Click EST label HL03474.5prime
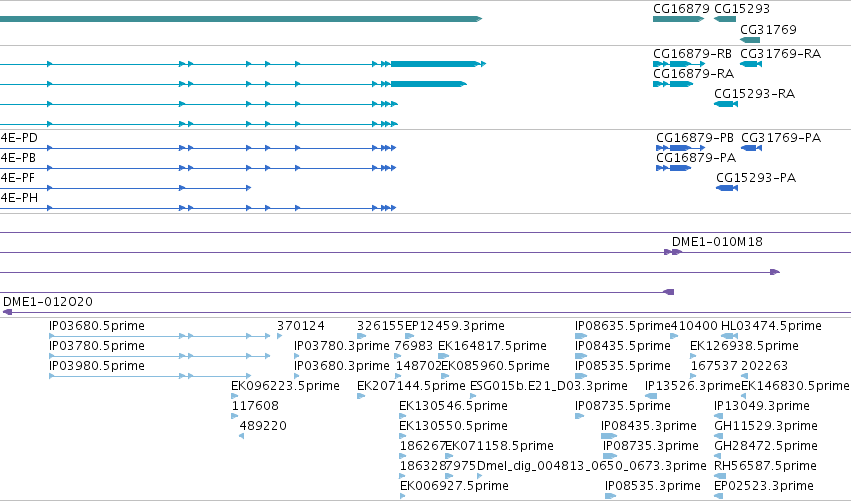The width and height of the screenshot is (851, 501). coord(771,326)
